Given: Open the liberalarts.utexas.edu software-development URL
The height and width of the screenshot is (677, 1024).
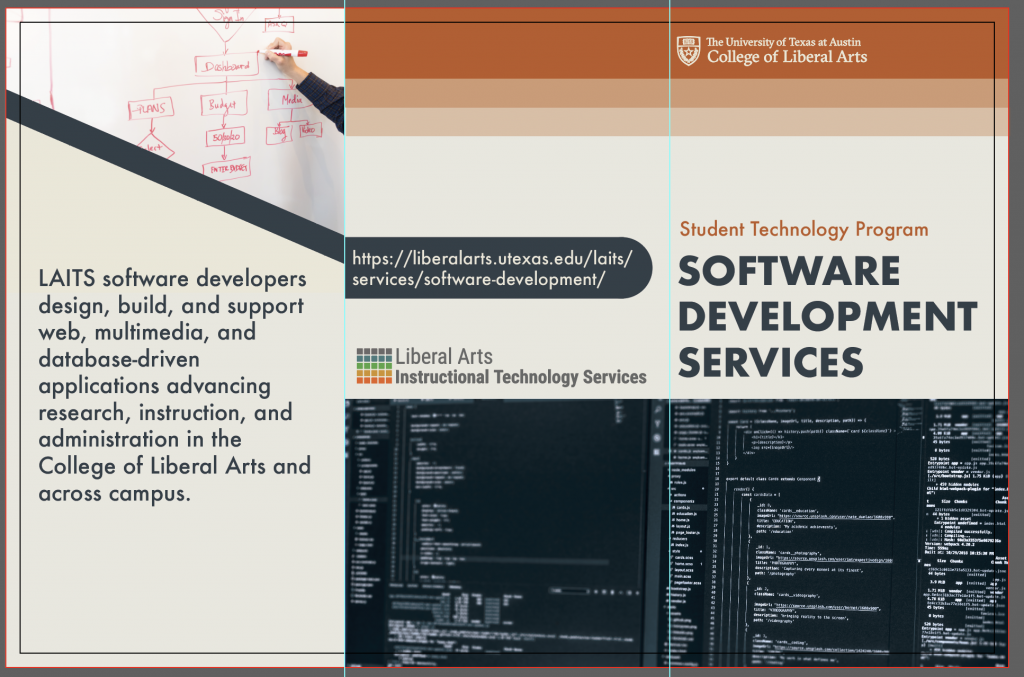Looking at the screenshot, I should (x=492, y=268).
